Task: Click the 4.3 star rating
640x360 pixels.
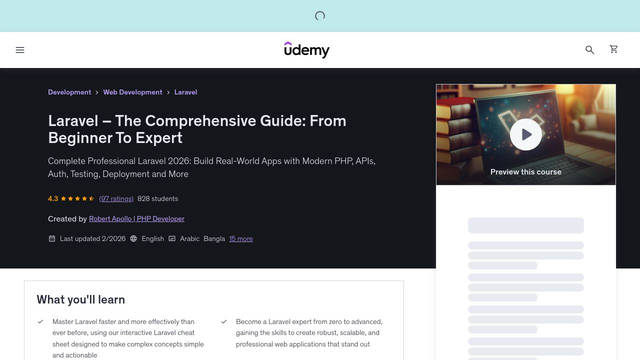Action: coord(71,199)
